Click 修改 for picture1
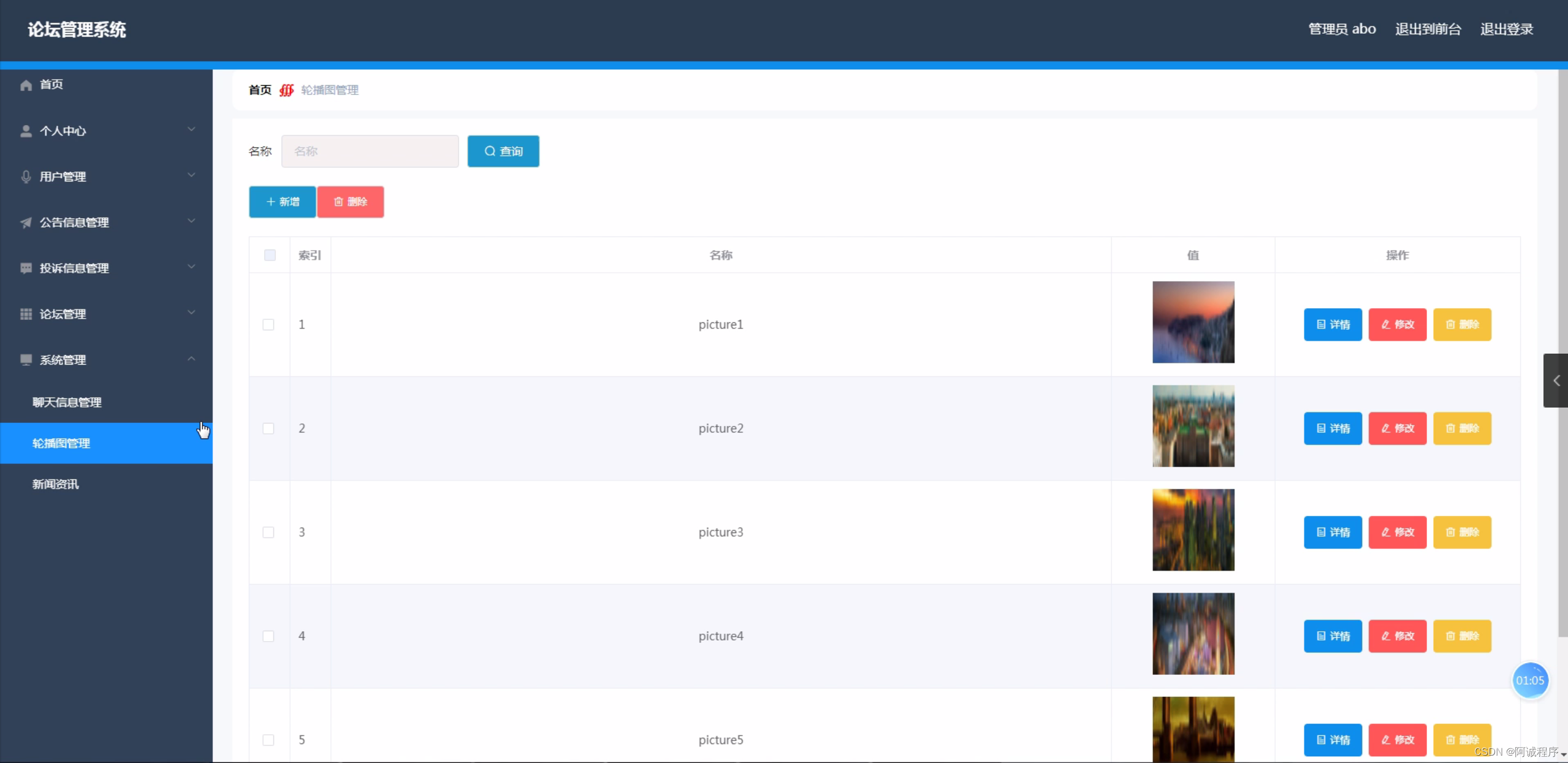This screenshot has height=763, width=1568. 1398,324
